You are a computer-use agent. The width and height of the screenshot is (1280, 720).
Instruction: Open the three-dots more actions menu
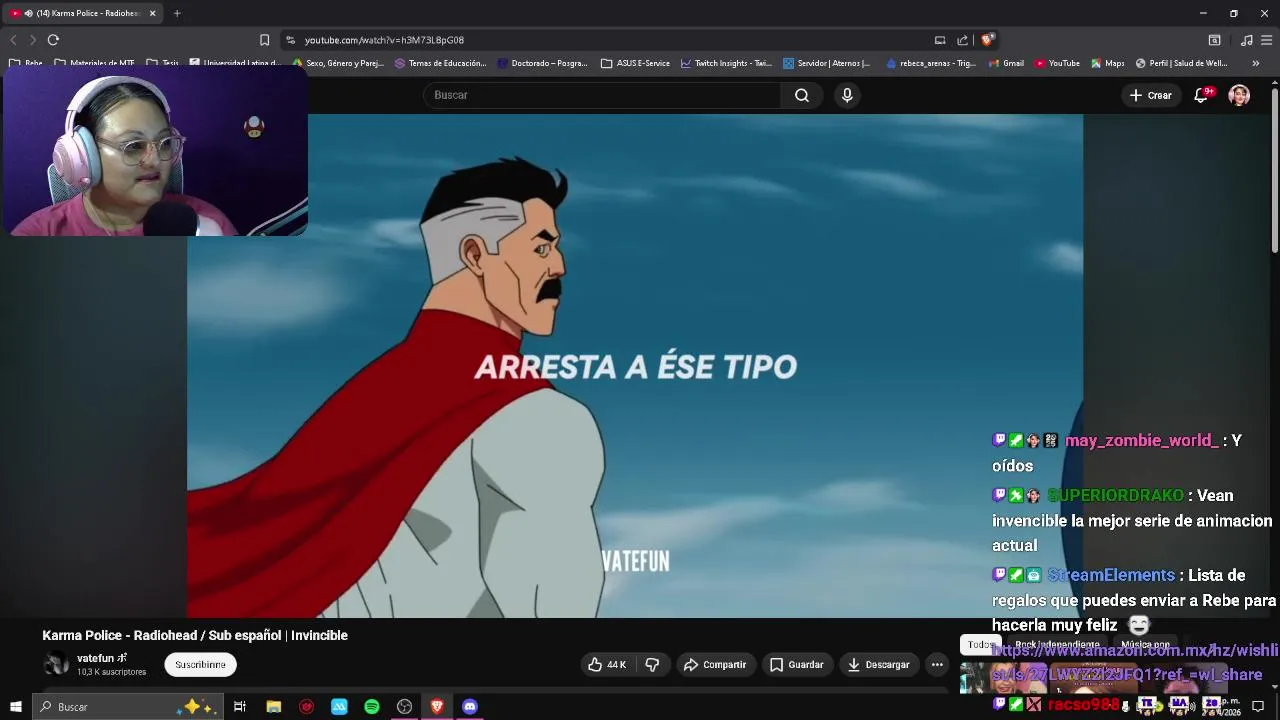coord(937,664)
